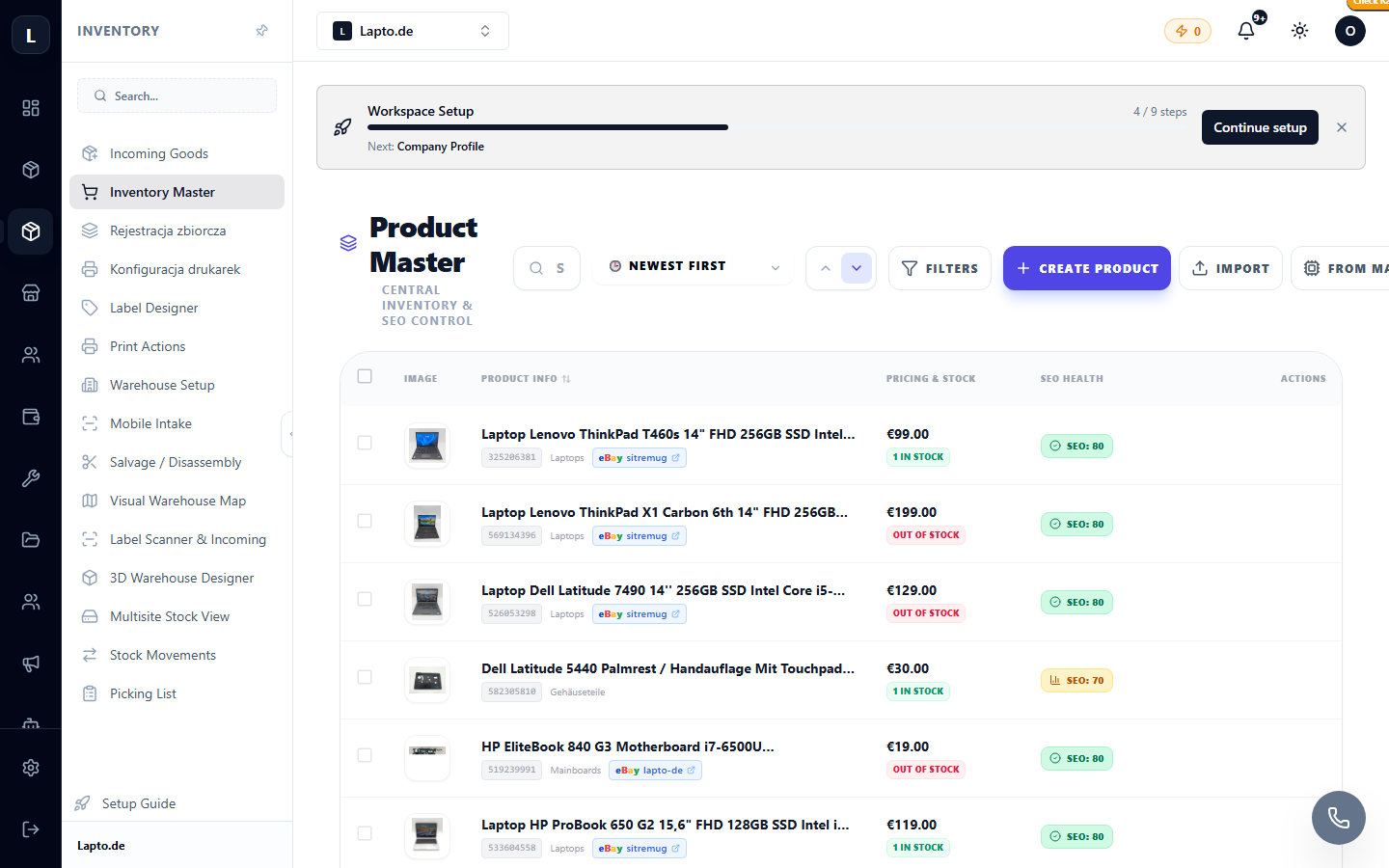The height and width of the screenshot is (868, 1389).
Task: Click the rocket icon in Workspace Setup banner
Action: [x=342, y=127]
